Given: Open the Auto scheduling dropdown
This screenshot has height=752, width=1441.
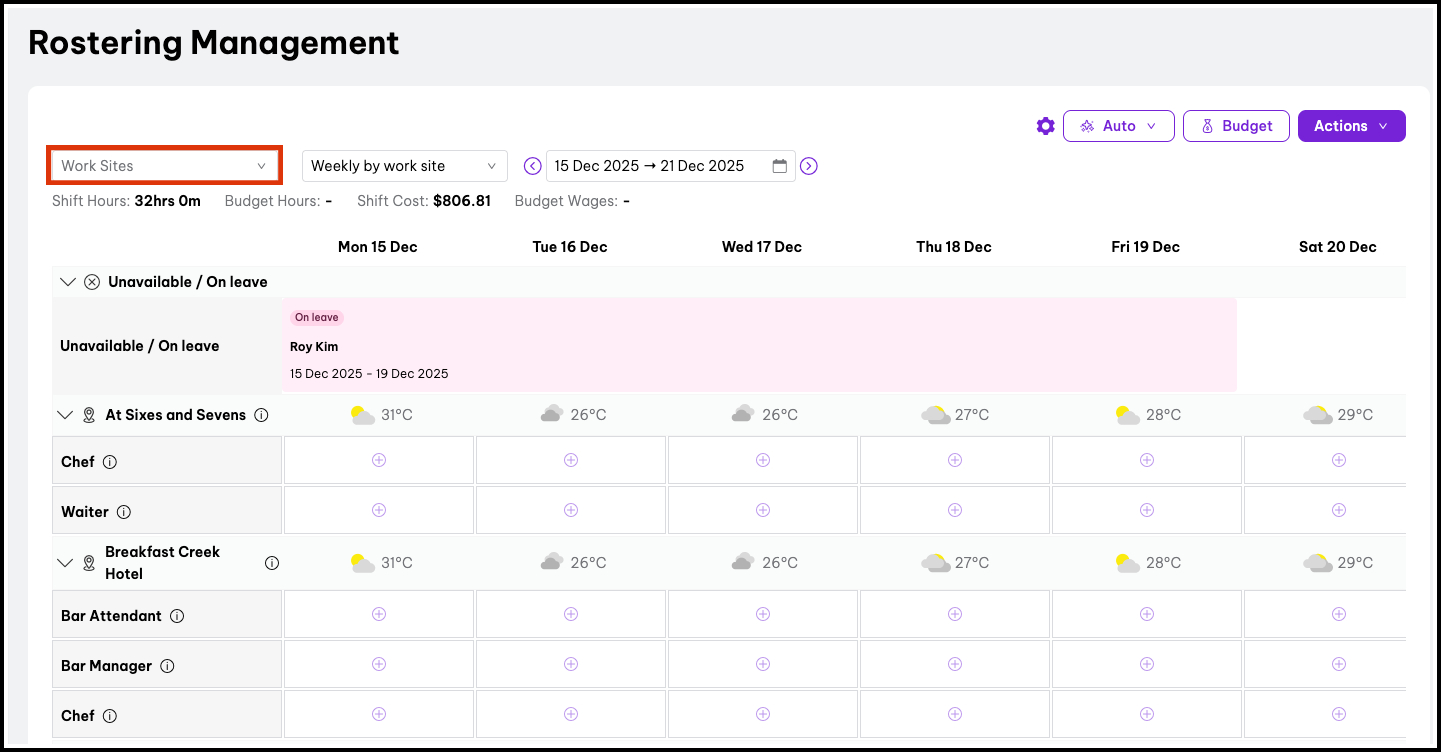Looking at the screenshot, I should pyautogui.click(x=1118, y=126).
